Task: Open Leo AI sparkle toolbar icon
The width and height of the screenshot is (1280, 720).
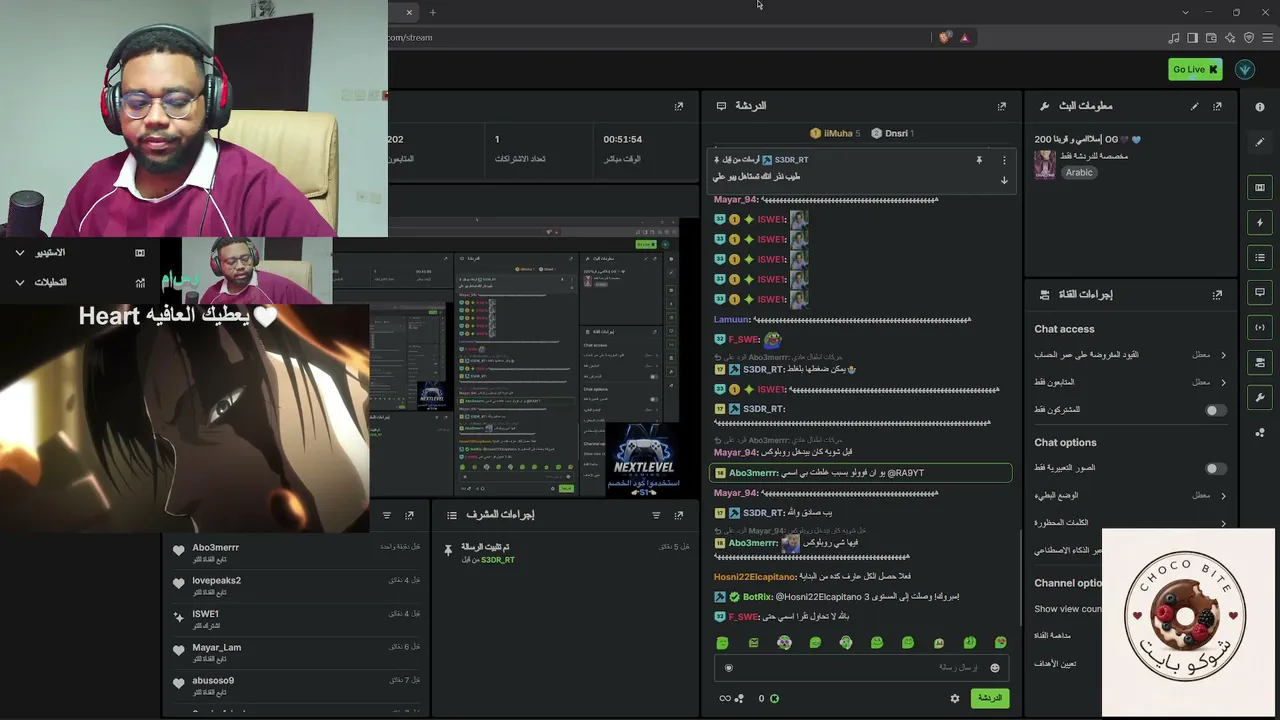Action: pyautogui.click(x=1230, y=38)
